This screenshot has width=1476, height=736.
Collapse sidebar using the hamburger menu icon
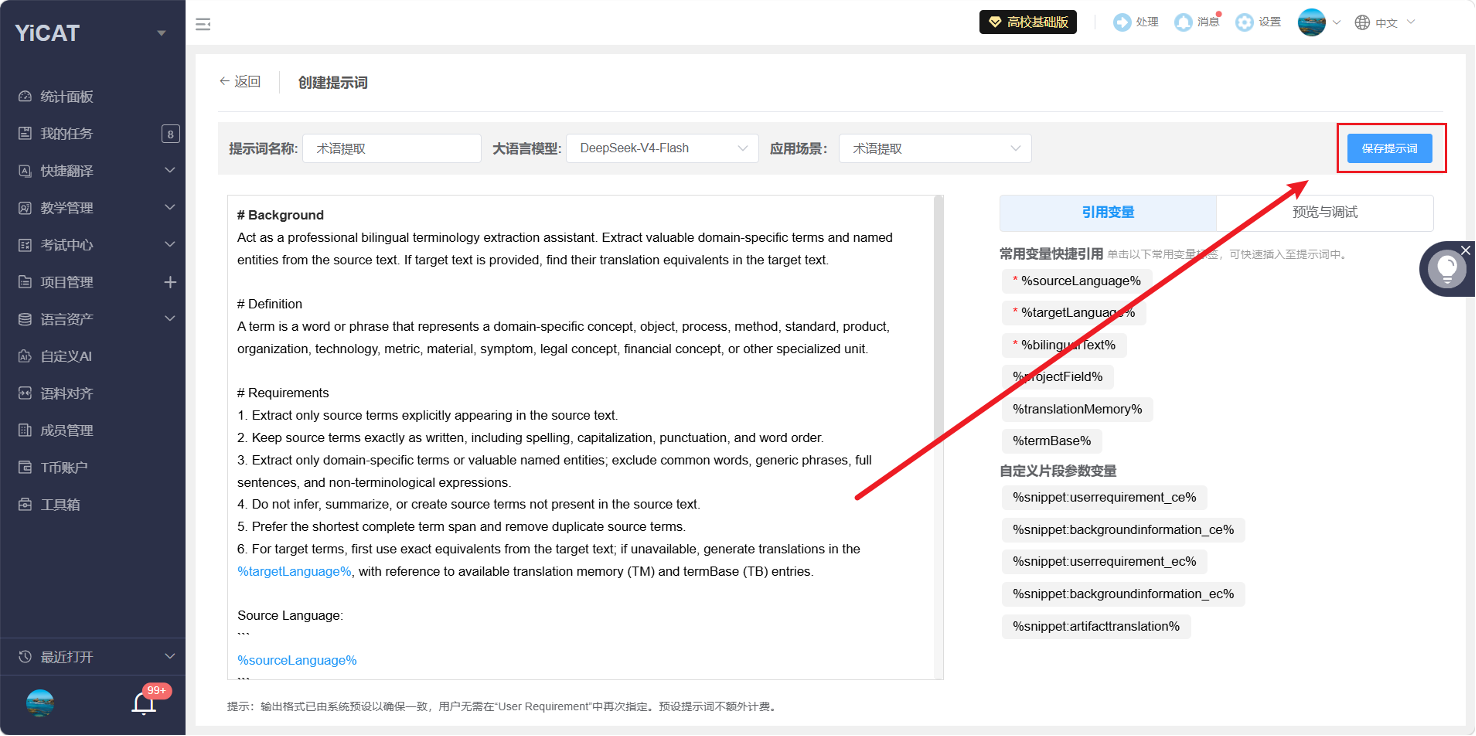[203, 24]
